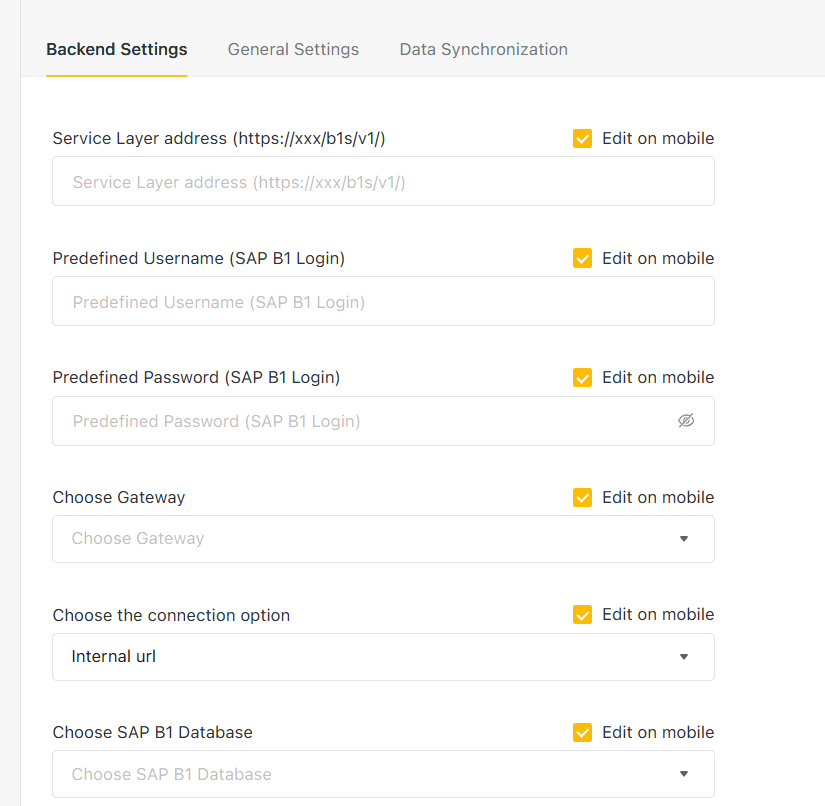Click the Service Layer address input field

pos(383,182)
